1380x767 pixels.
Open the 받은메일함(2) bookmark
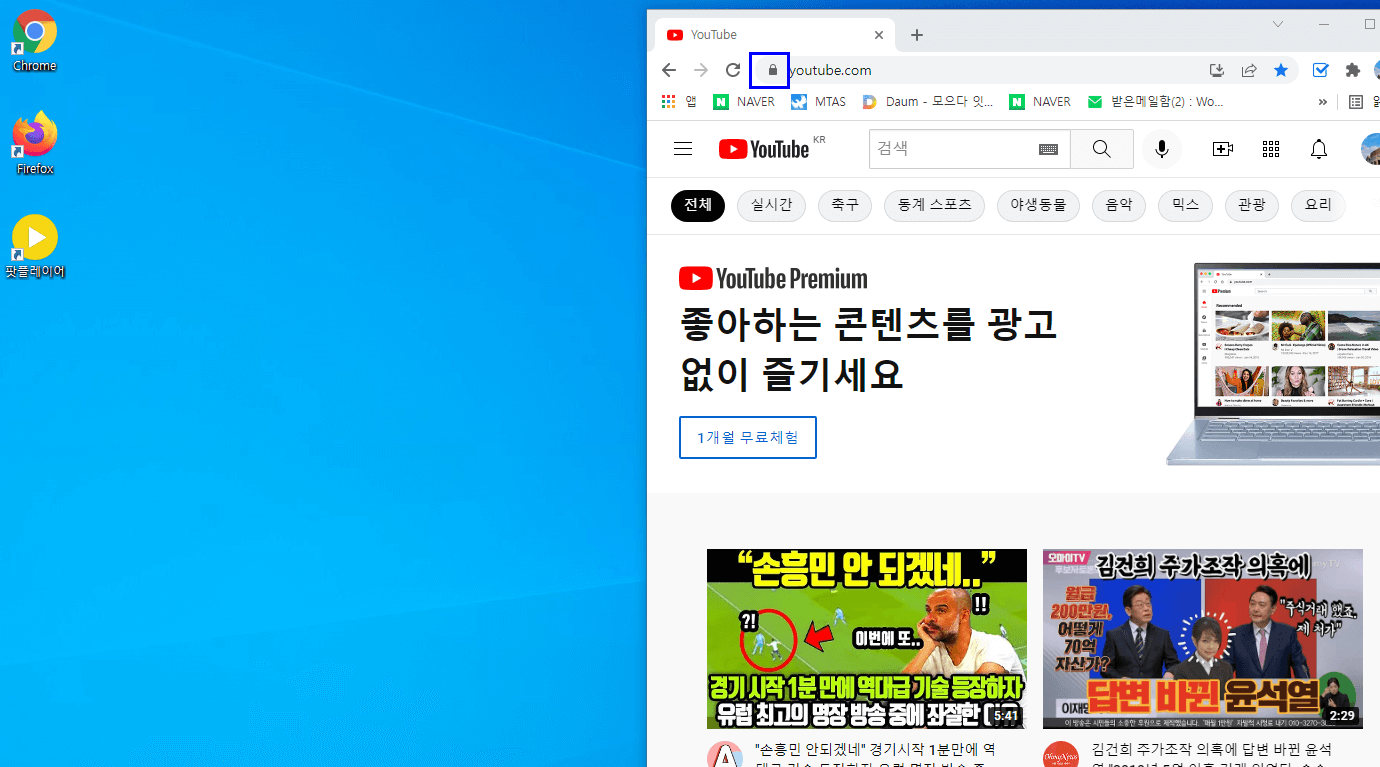coord(1155,101)
